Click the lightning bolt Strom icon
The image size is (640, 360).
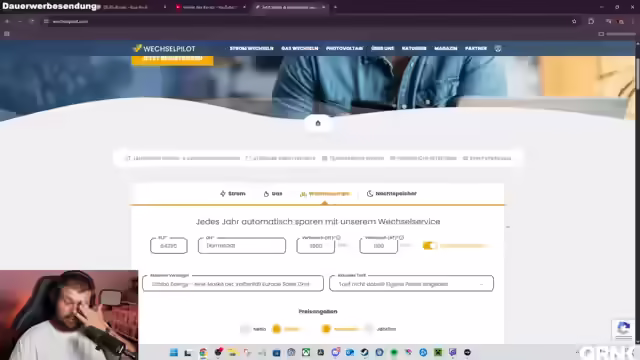click(223, 193)
